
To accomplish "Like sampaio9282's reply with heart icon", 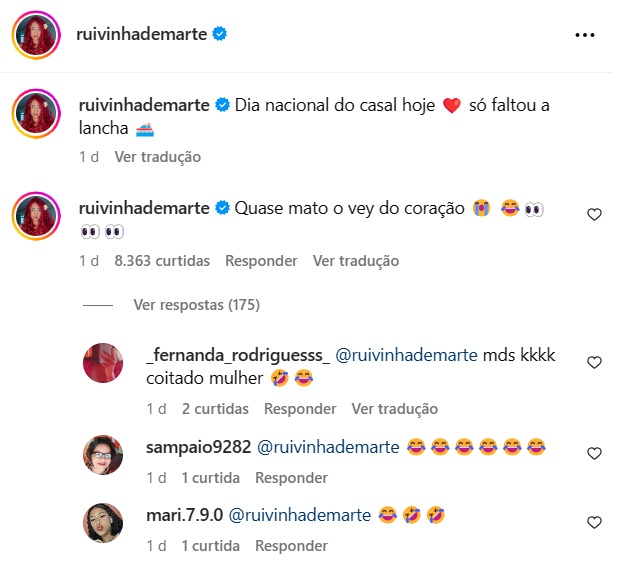I will click(x=594, y=453).
